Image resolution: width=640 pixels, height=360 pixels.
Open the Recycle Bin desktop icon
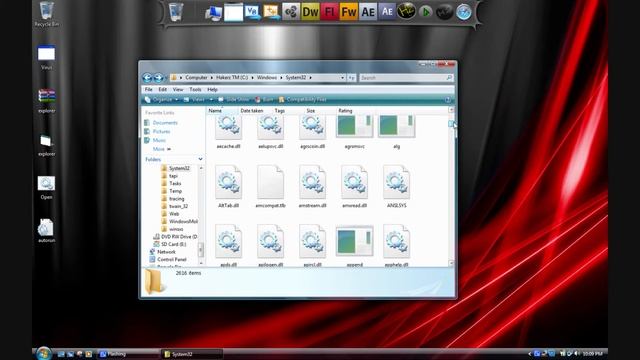click(47, 14)
